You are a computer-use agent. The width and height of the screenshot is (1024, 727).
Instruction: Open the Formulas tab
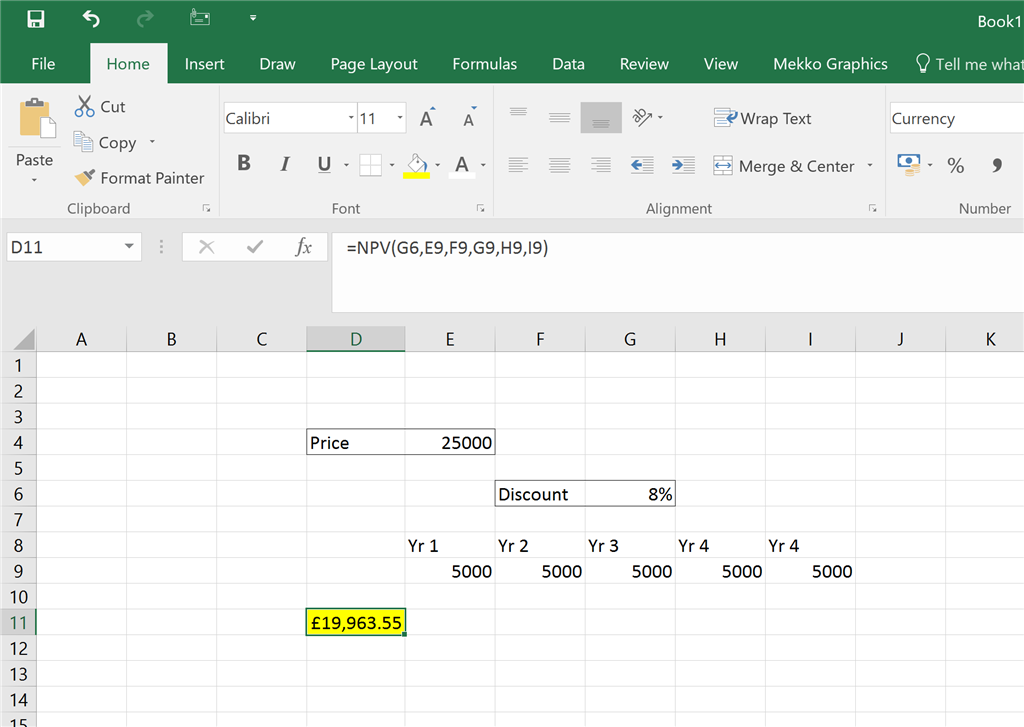click(485, 64)
